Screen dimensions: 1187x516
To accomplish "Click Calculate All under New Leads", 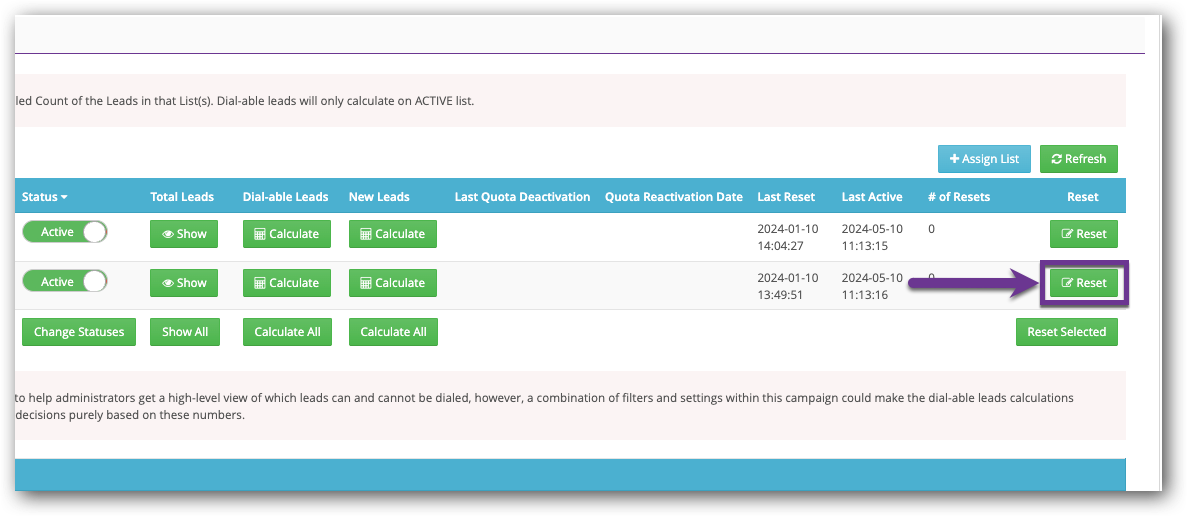I will [x=393, y=332].
